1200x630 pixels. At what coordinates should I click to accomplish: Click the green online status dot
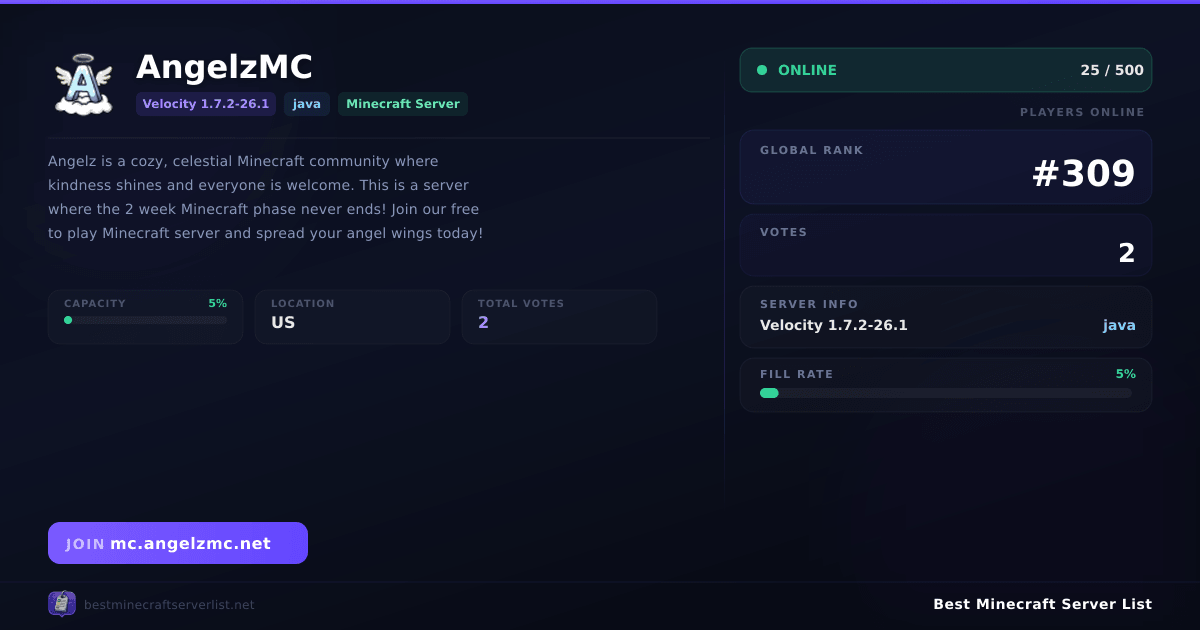[x=762, y=70]
